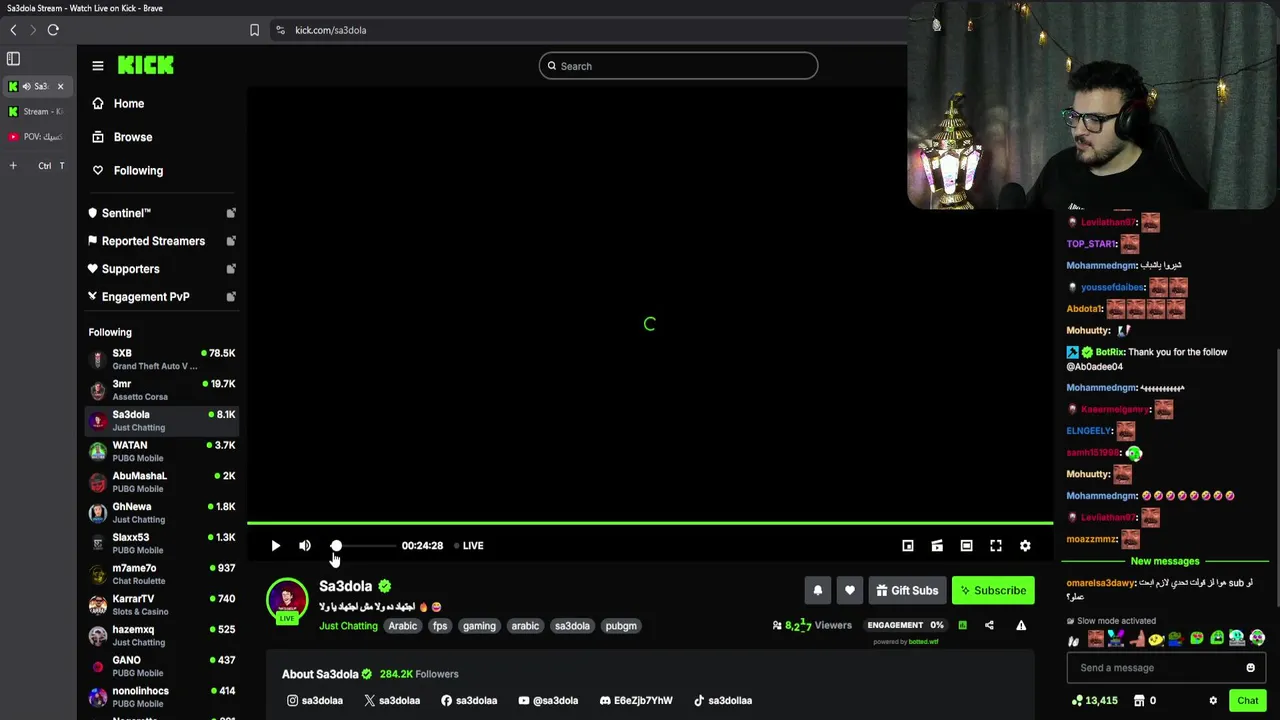Subscribe to Sa3dola

point(993,590)
